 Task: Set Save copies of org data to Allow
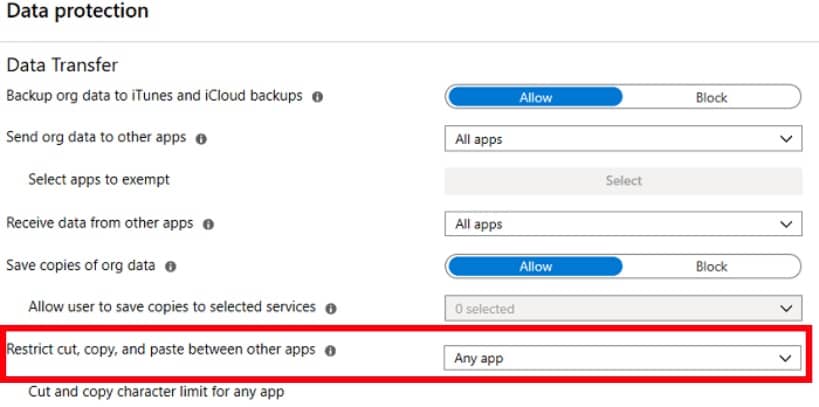(x=535, y=267)
